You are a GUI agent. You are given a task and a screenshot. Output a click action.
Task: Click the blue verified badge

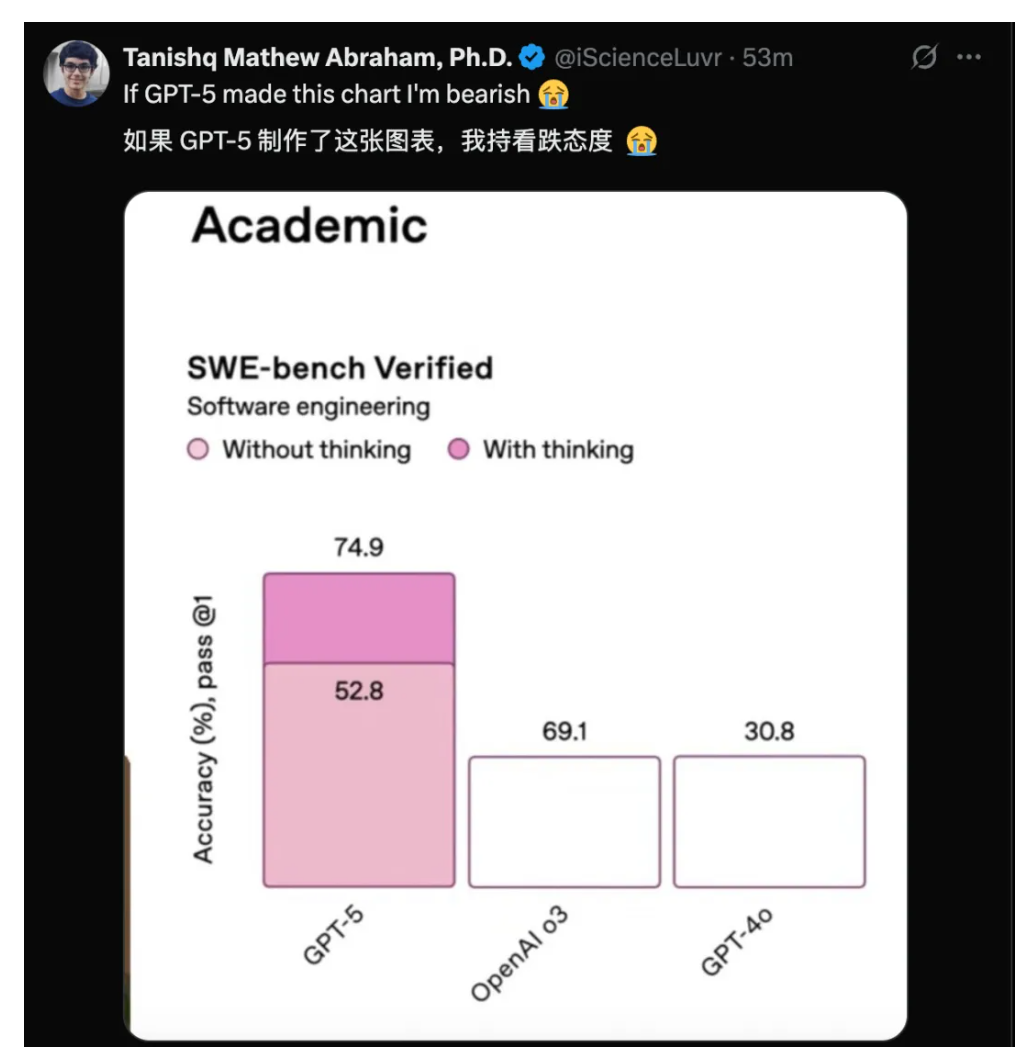(532, 58)
